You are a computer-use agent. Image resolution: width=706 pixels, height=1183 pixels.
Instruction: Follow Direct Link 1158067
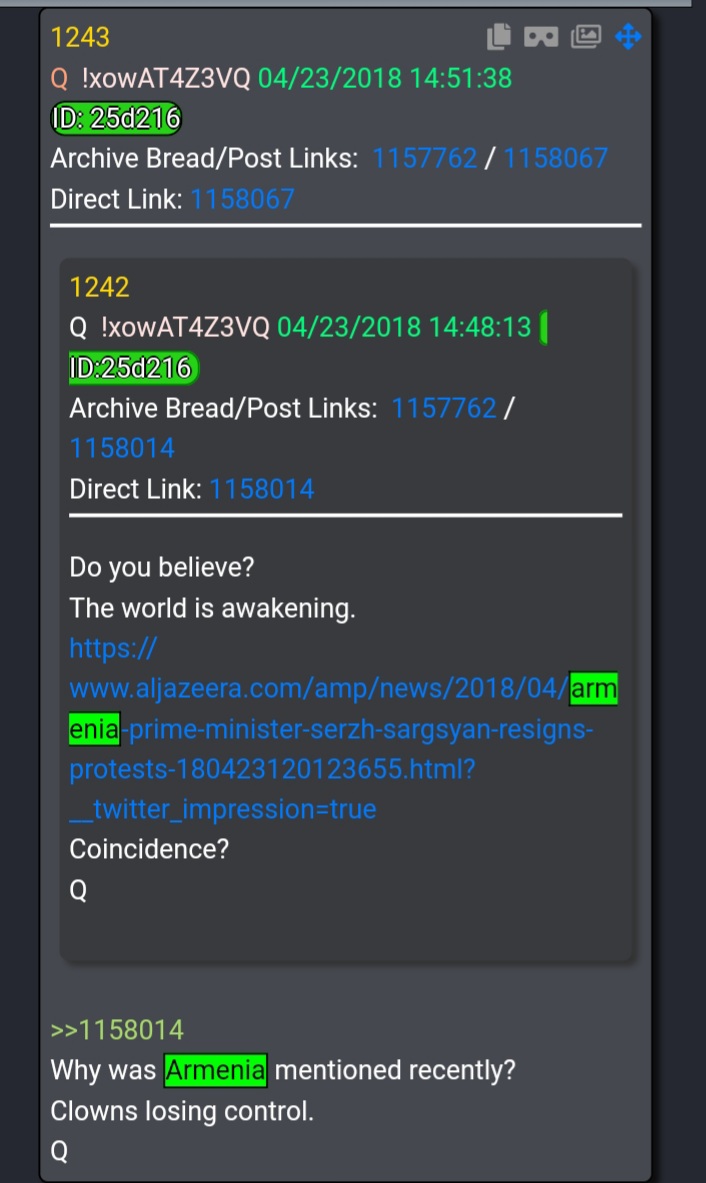coord(242,199)
